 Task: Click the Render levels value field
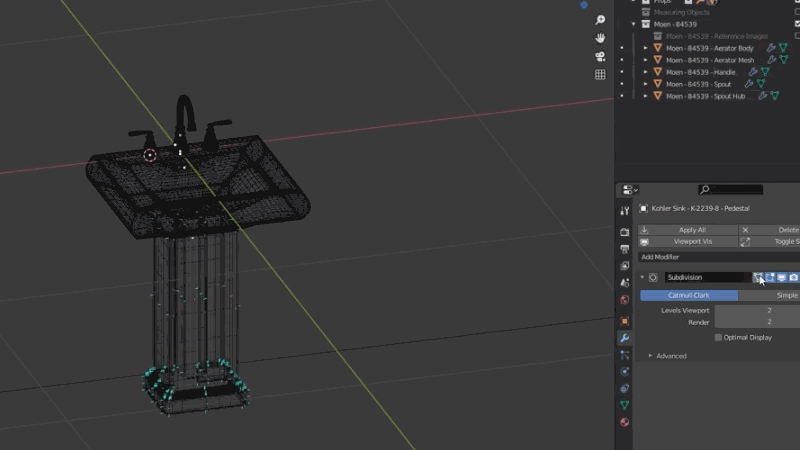[x=757, y=322]
